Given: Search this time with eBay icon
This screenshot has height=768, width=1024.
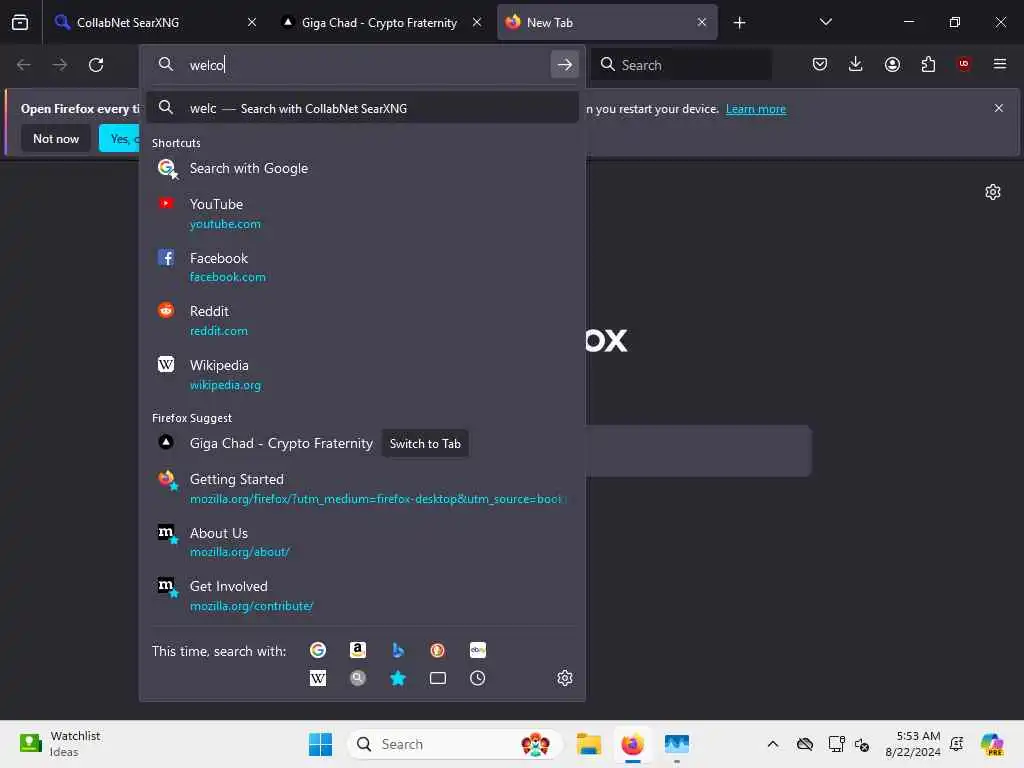Looking at the screenshot, I should [x=477, y=650].
